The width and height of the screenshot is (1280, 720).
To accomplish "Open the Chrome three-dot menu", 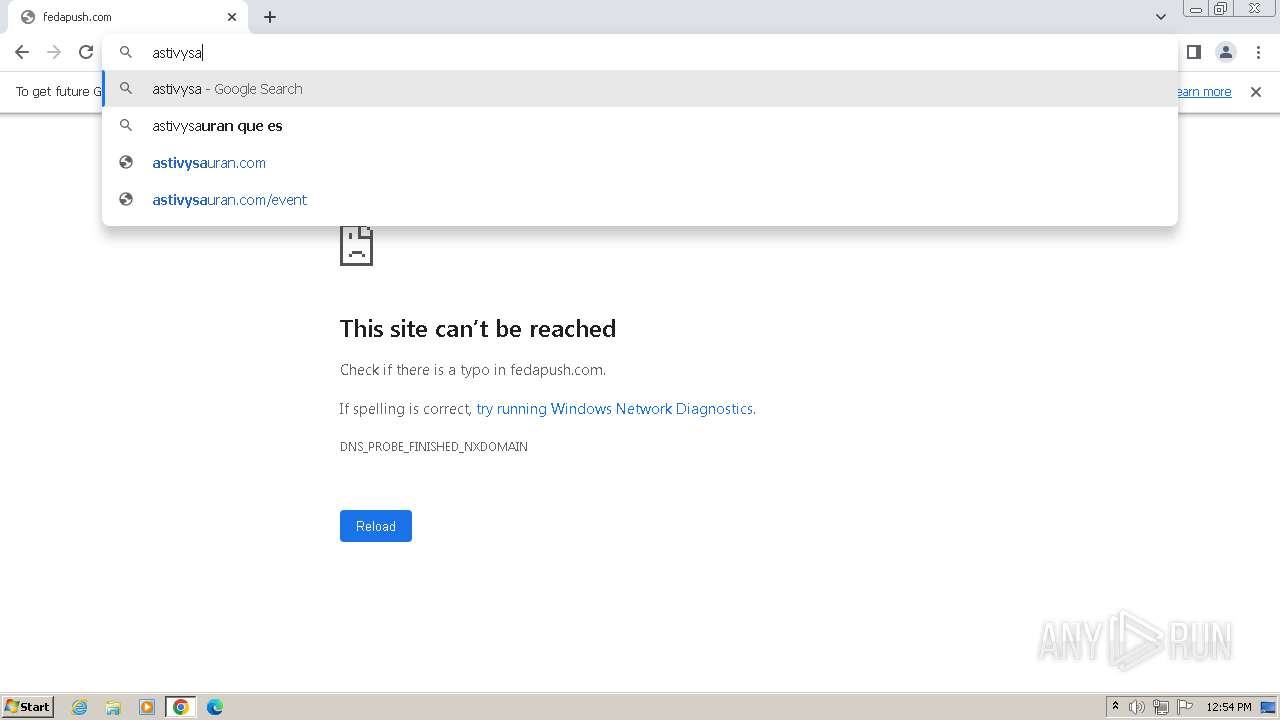I will 1258,52.
